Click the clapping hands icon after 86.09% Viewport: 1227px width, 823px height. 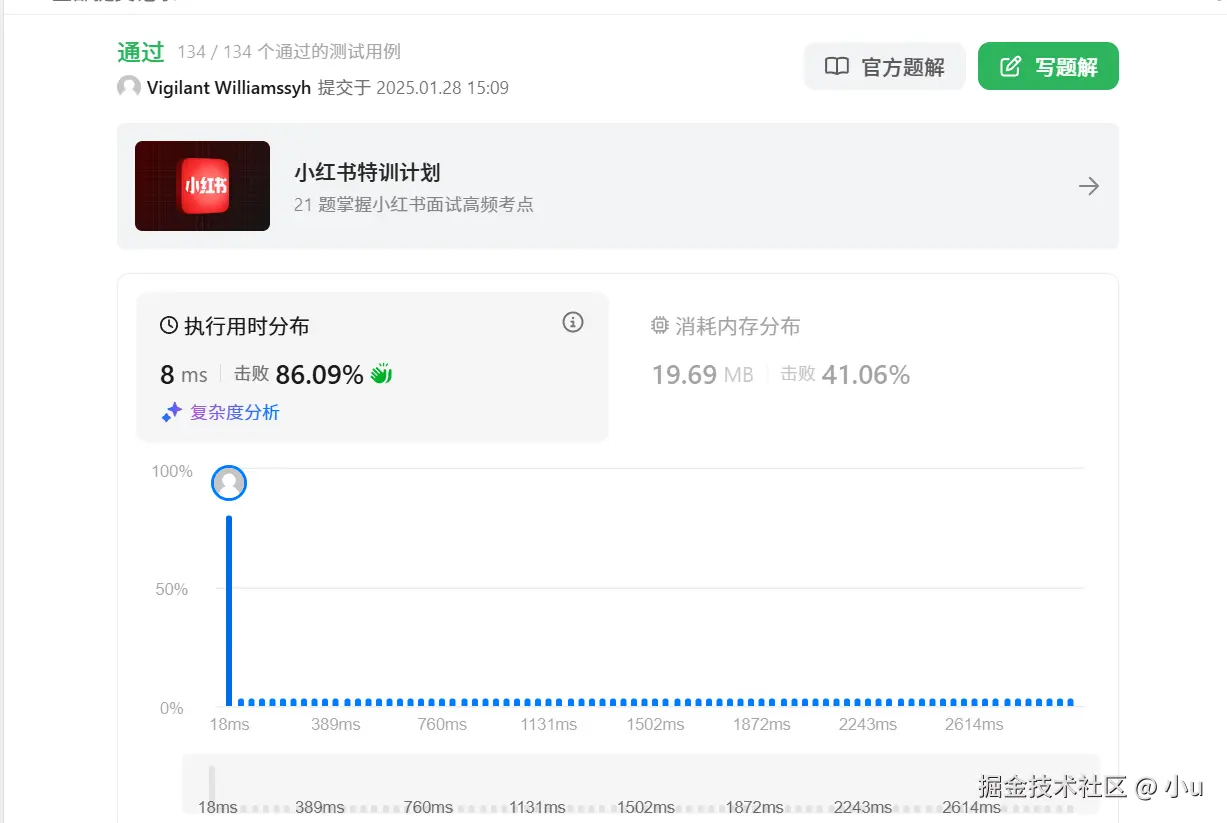click(381, 375)
